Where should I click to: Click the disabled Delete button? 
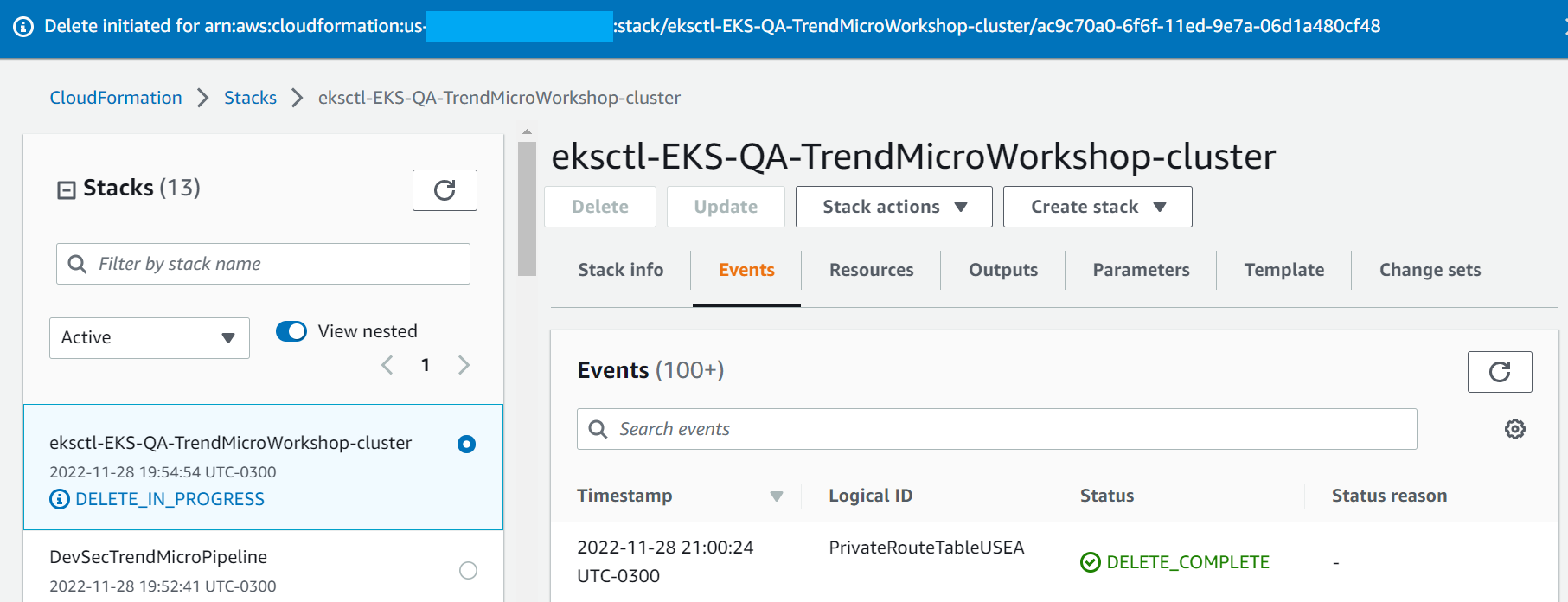tap(600, 207)
